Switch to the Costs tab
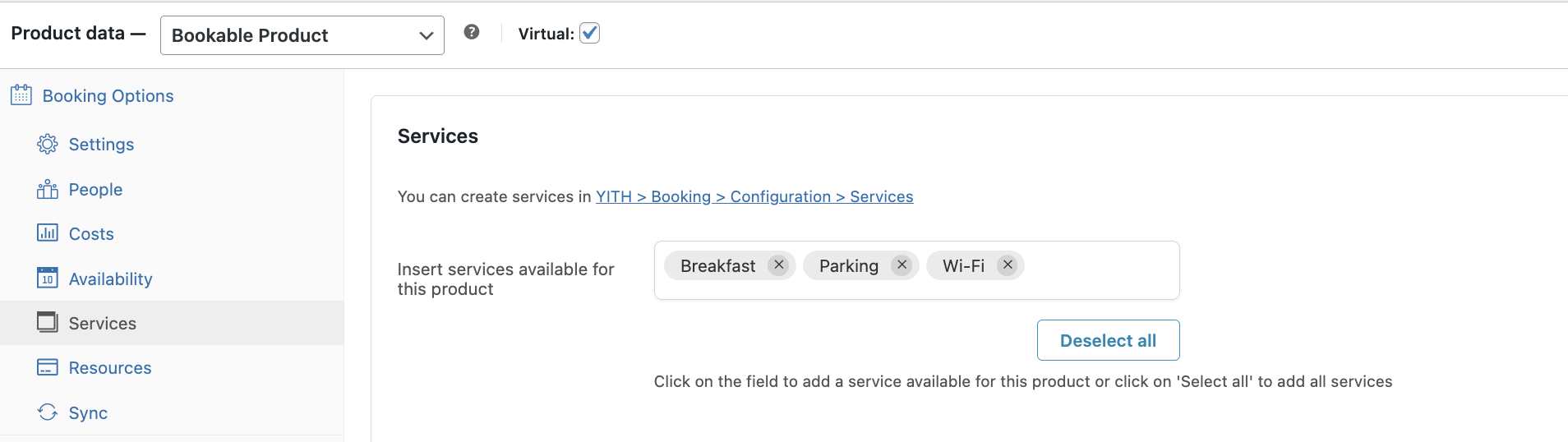The width and height of the screenshot is (1568, 442). (91, 234)
